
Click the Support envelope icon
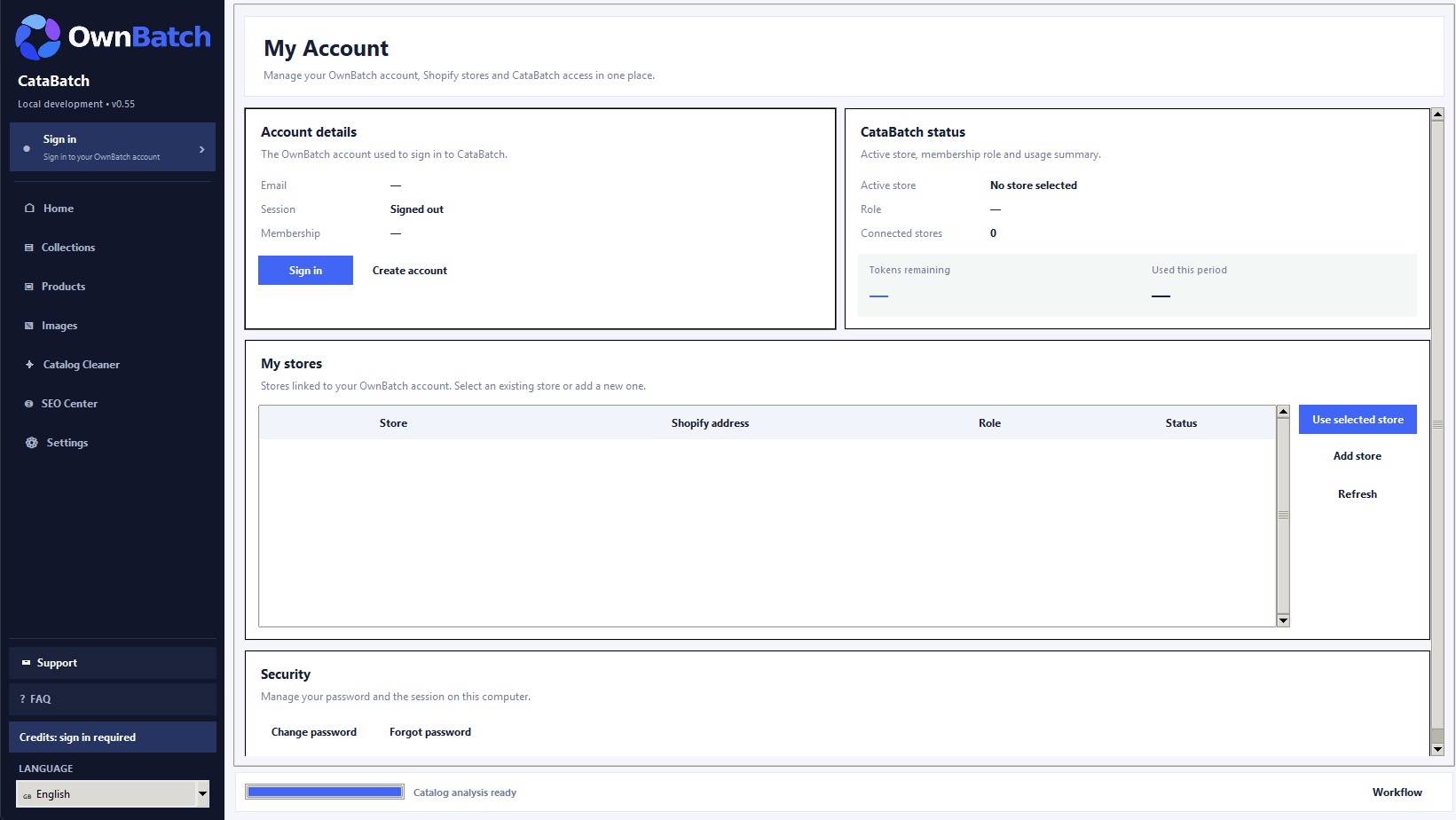[x=26, y=663]
